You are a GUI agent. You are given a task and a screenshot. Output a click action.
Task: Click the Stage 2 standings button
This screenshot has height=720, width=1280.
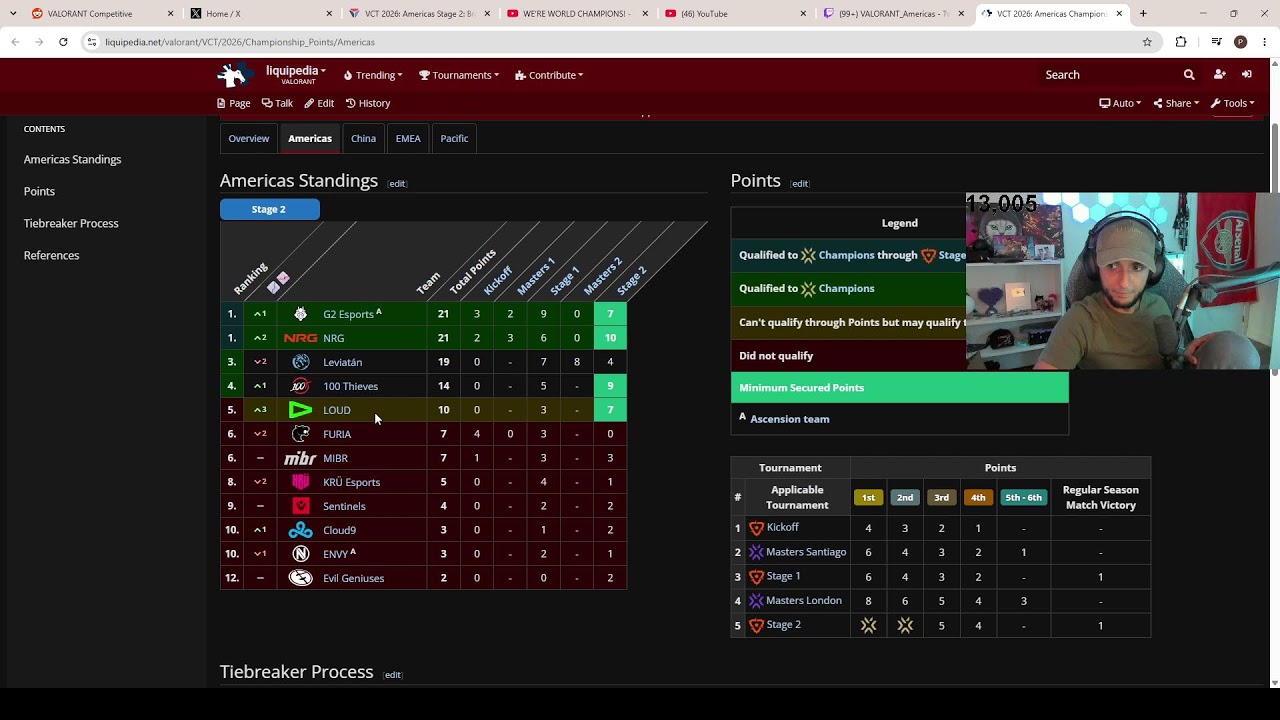269,209
